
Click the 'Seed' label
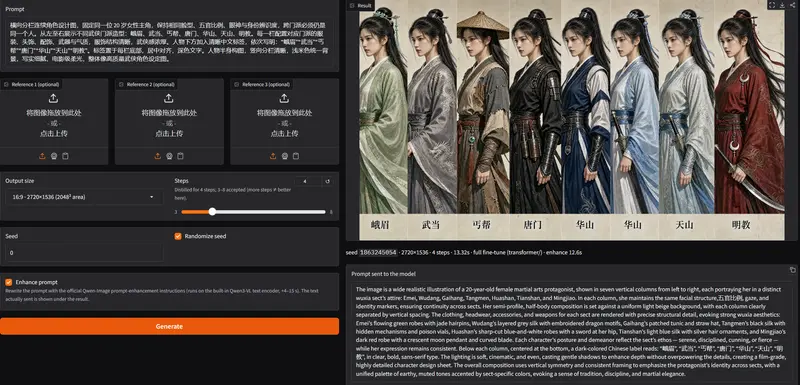[x=11, y=236]
